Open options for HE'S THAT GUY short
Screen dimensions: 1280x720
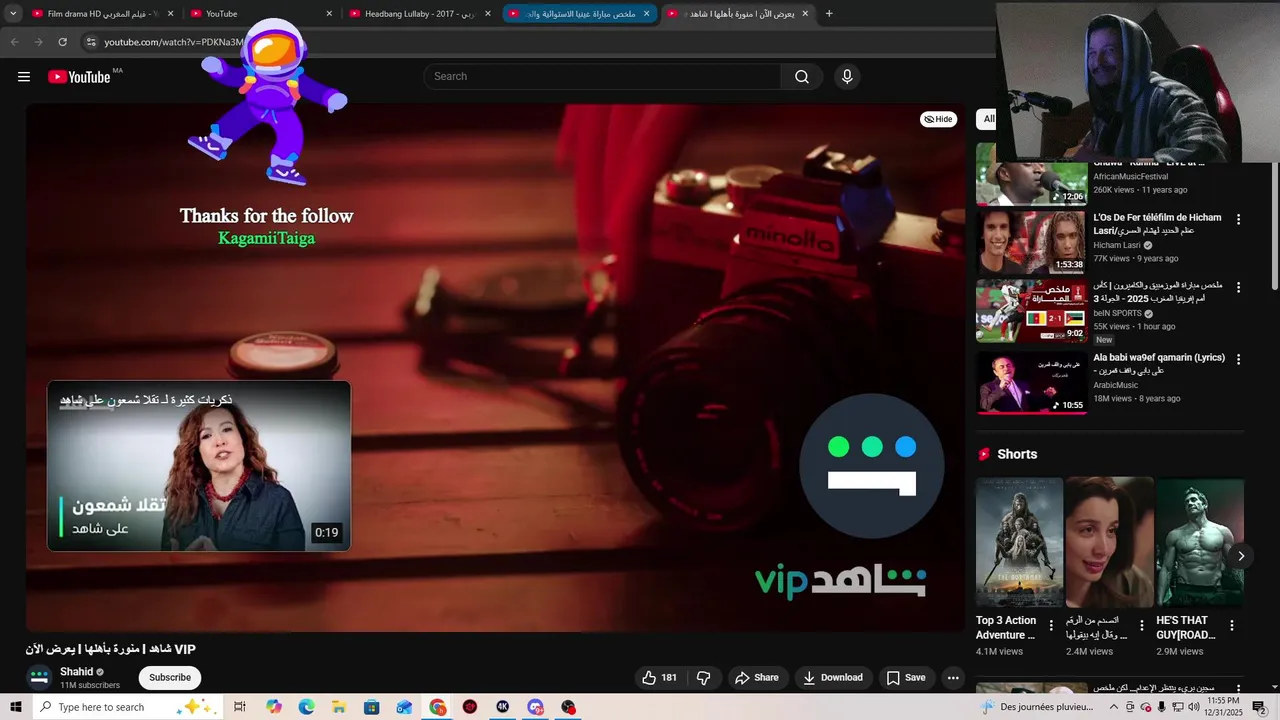[x=1232, y=626]
